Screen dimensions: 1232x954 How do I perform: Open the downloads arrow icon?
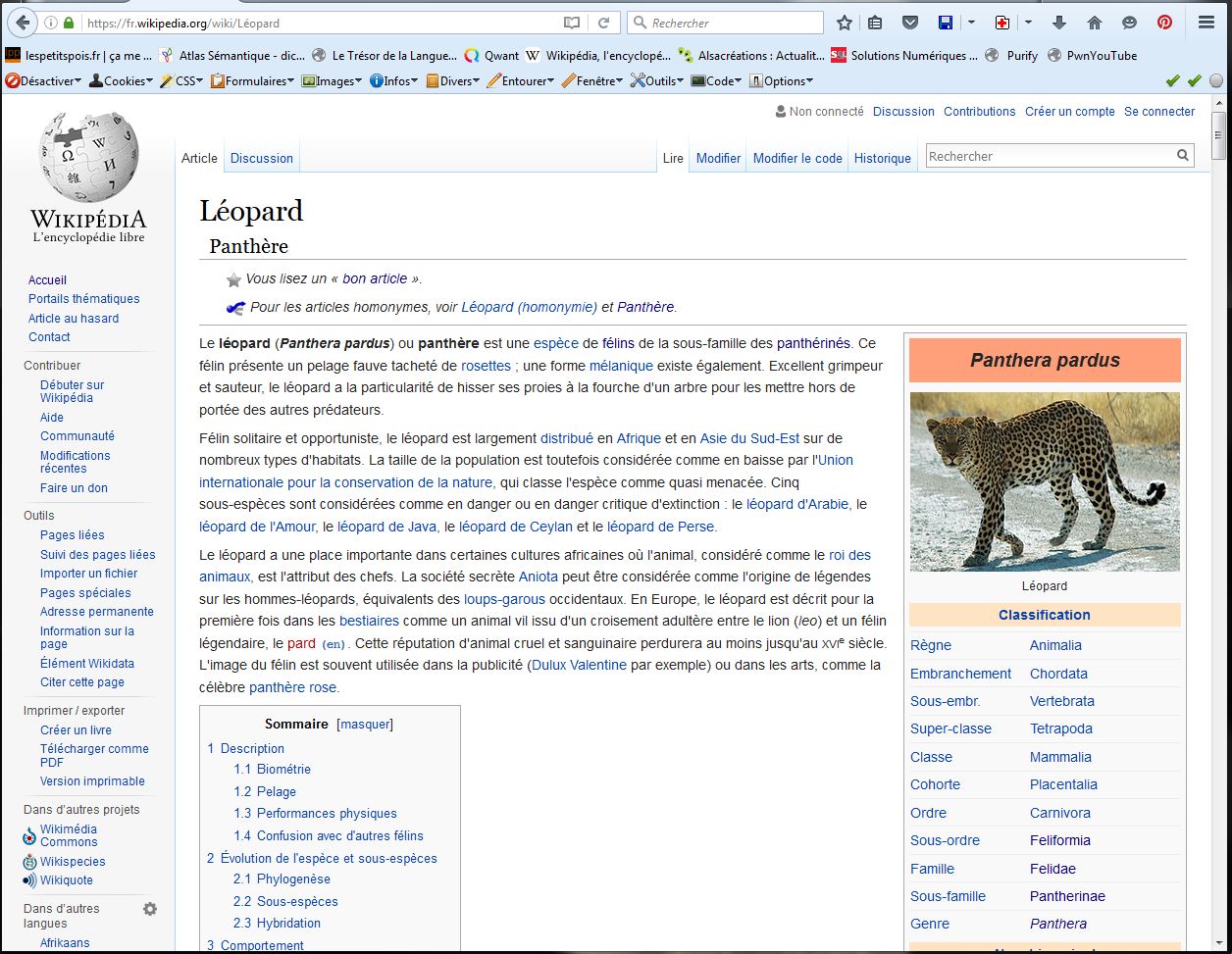(x=1058, y=23)
